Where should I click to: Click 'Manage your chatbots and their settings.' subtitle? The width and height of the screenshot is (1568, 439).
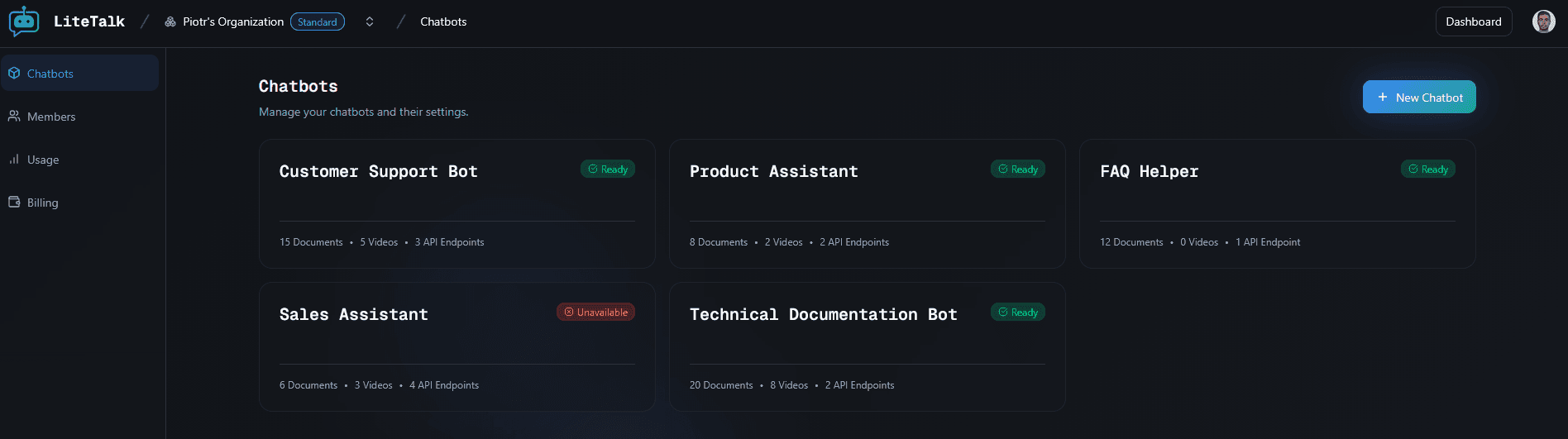click(364, 112)
